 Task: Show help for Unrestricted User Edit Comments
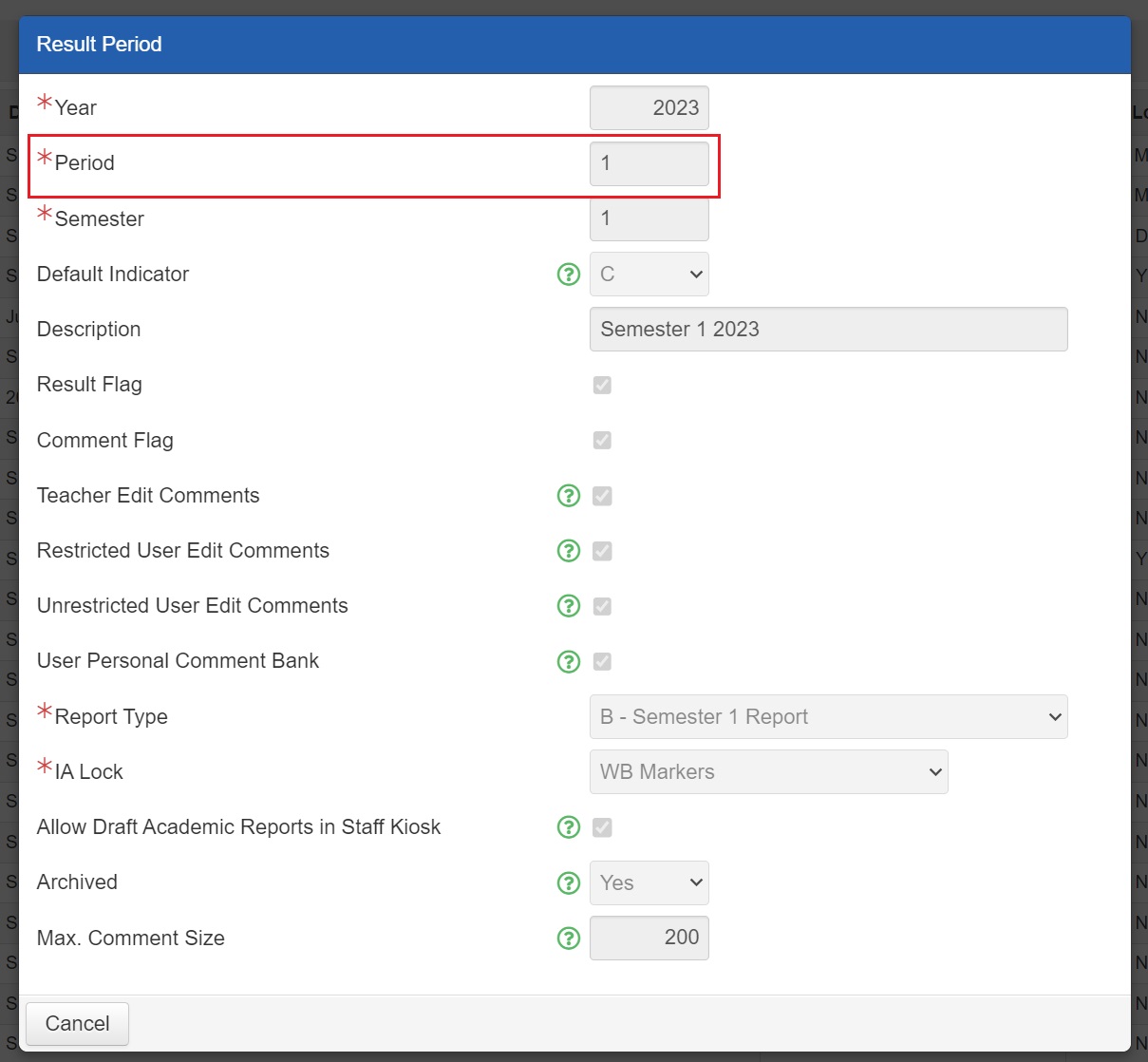click(x=568, y=606)
